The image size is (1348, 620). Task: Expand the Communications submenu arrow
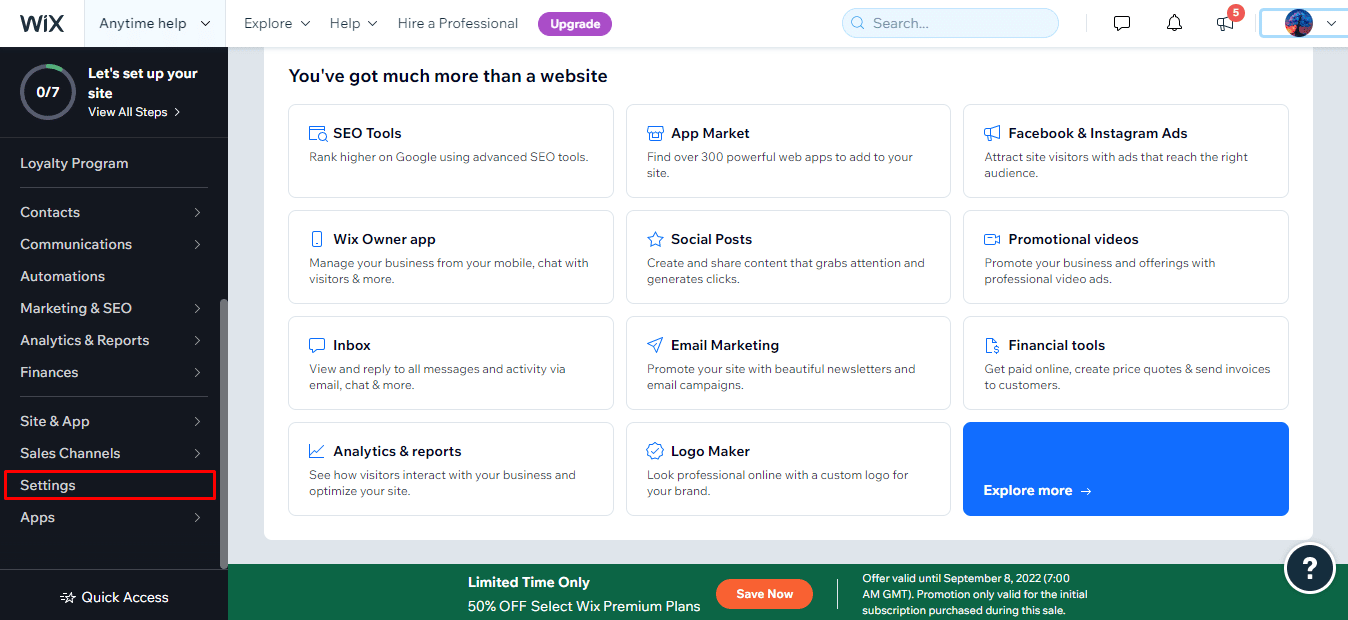pyautogui.click(x=197, y=244)
